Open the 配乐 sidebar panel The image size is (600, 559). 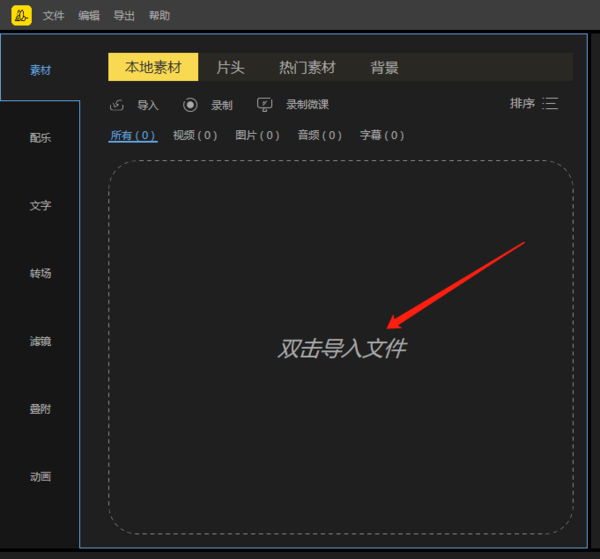40,138
